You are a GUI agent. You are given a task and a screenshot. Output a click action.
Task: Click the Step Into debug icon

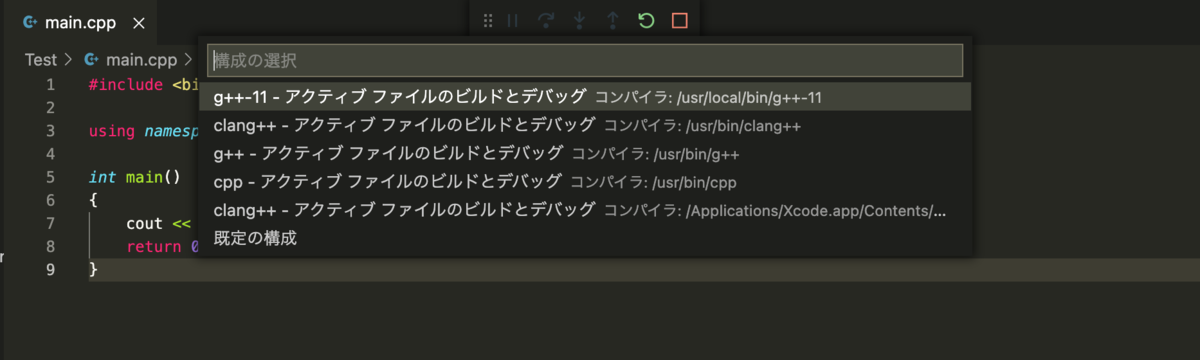point(579,20)
